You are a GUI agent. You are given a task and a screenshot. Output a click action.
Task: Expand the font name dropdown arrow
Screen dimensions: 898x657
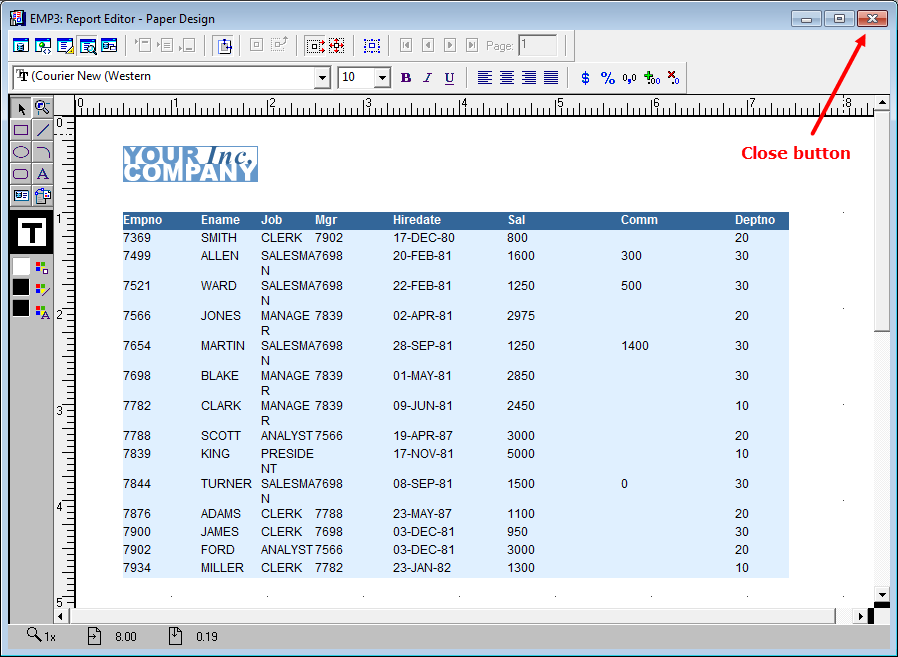click(x=323, y=77)
